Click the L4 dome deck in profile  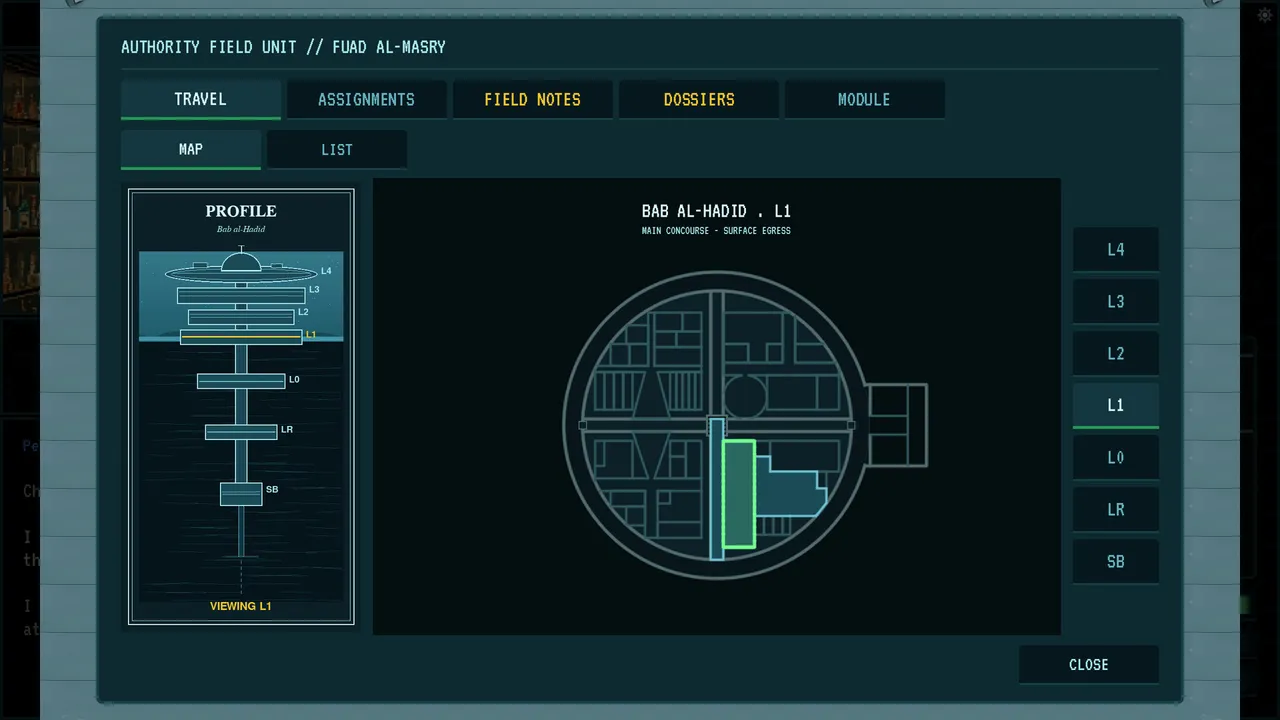click(241, 268)
